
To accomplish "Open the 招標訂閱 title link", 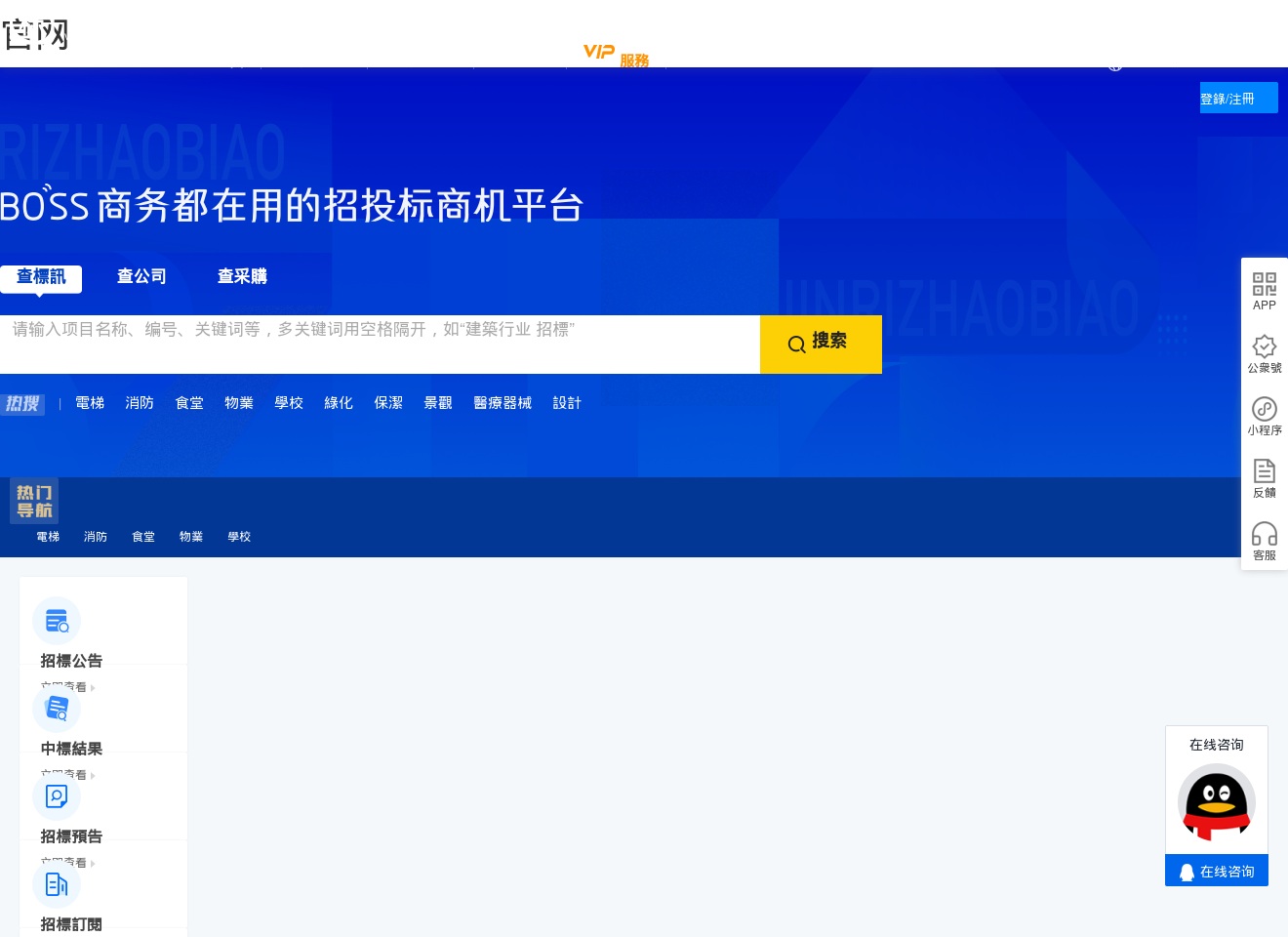I will point(71,924).
